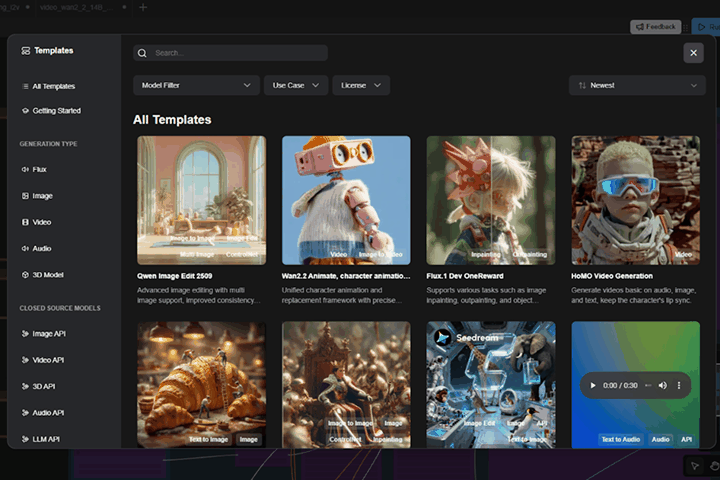Open the Seedream template thumbnail

coord(491,384)
